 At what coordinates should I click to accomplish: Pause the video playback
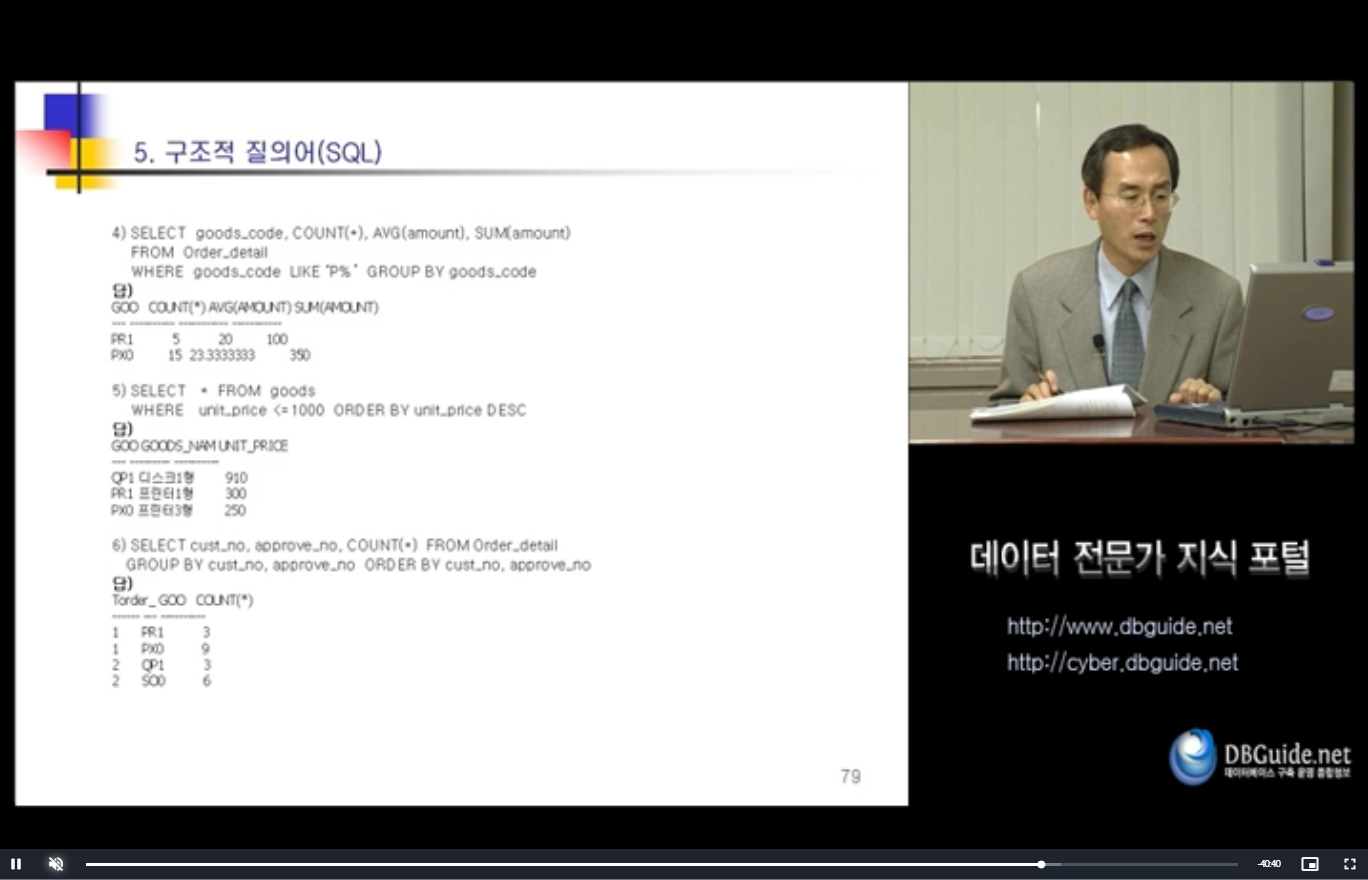point(16,864)
